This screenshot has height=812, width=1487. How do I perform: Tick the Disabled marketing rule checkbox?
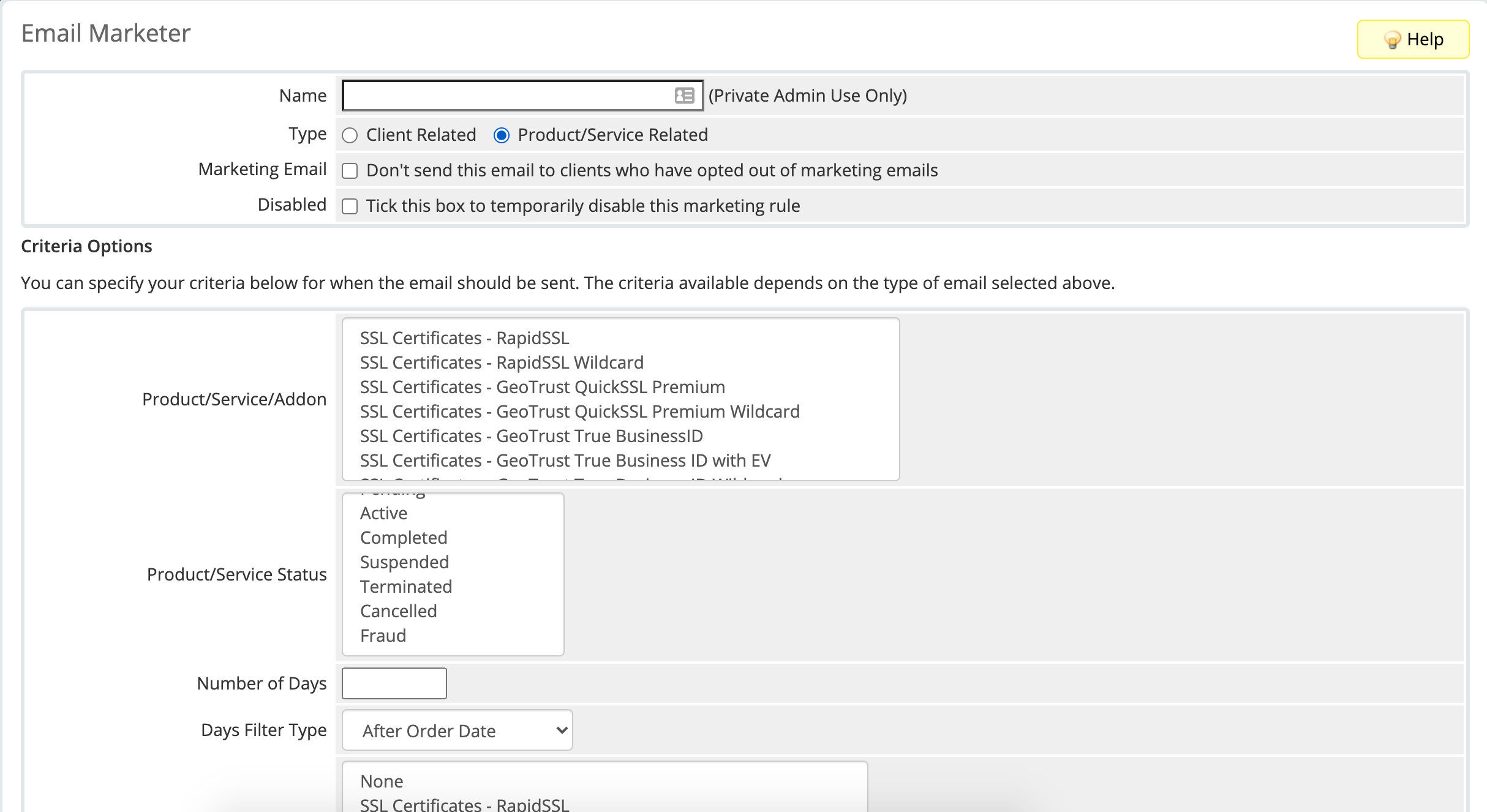[350, 206]
